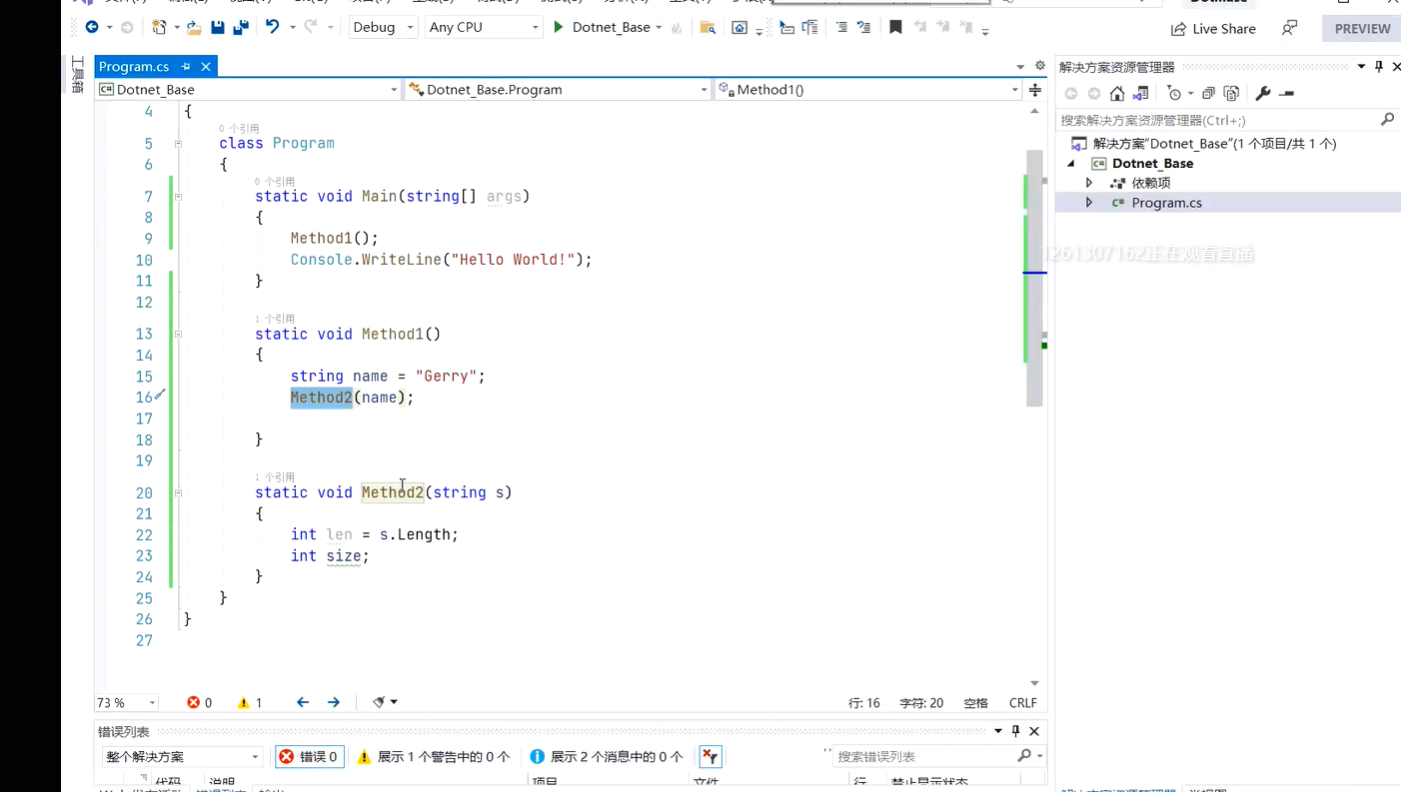Image resolution: width=1401 pixels, height=792 pixels.
Task: Toggle the warnings filter in the Error List
Action: coord(432,756)
